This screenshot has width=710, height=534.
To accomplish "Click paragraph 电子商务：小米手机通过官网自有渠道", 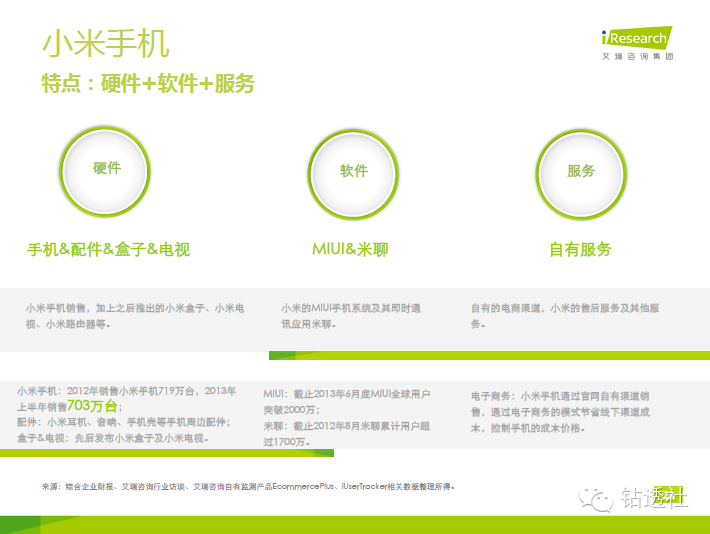I will pyautogui.click(x=560, y=412).
